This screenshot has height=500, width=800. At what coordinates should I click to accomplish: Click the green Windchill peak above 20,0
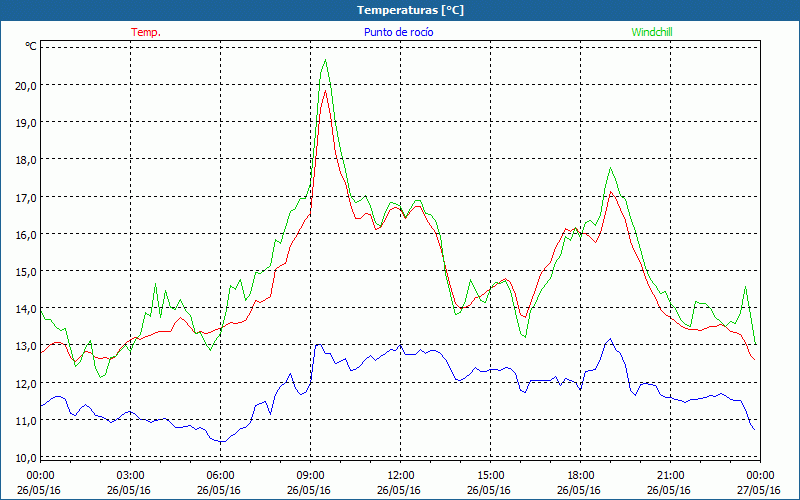pyautogui.click(x=326, y=60)
